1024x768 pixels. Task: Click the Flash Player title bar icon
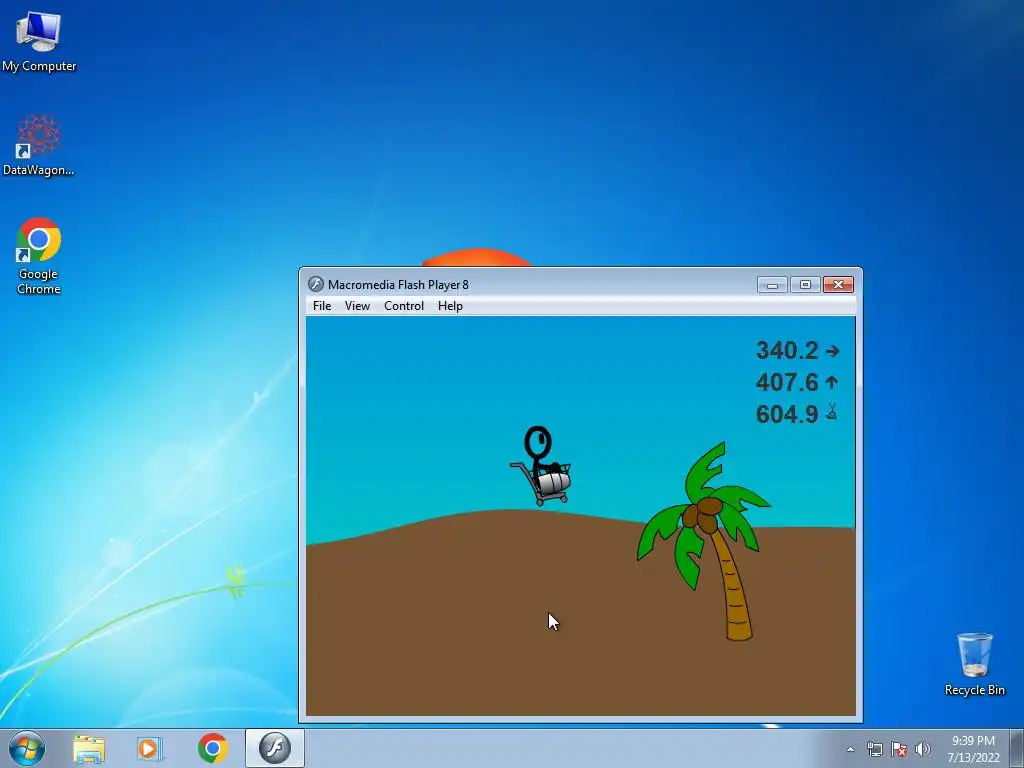316,284
